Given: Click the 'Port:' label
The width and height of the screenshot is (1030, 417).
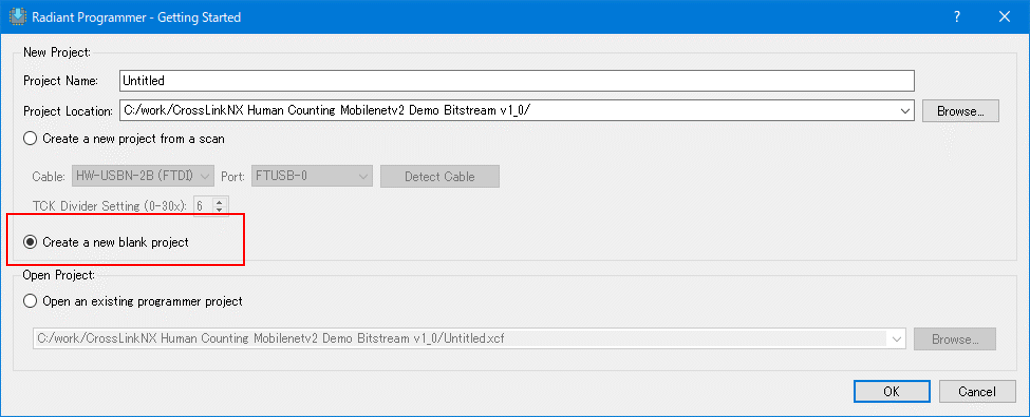Looking at the screenshot, I should coord(233,177).
